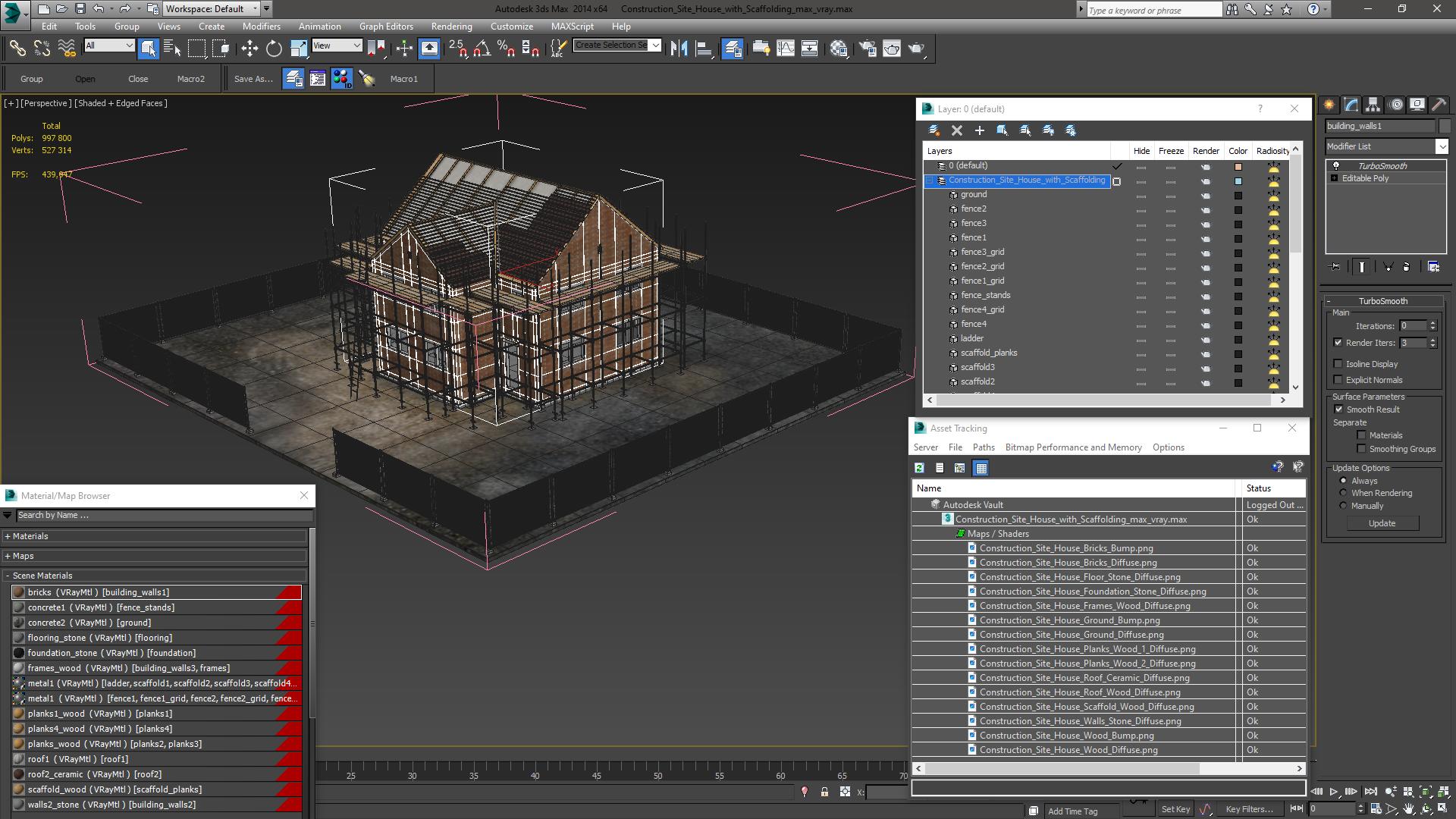Viewport: 1456px width, 819px height.
Task: Select the bricks material building_walls1 row
Action: [x=157, y=592]
